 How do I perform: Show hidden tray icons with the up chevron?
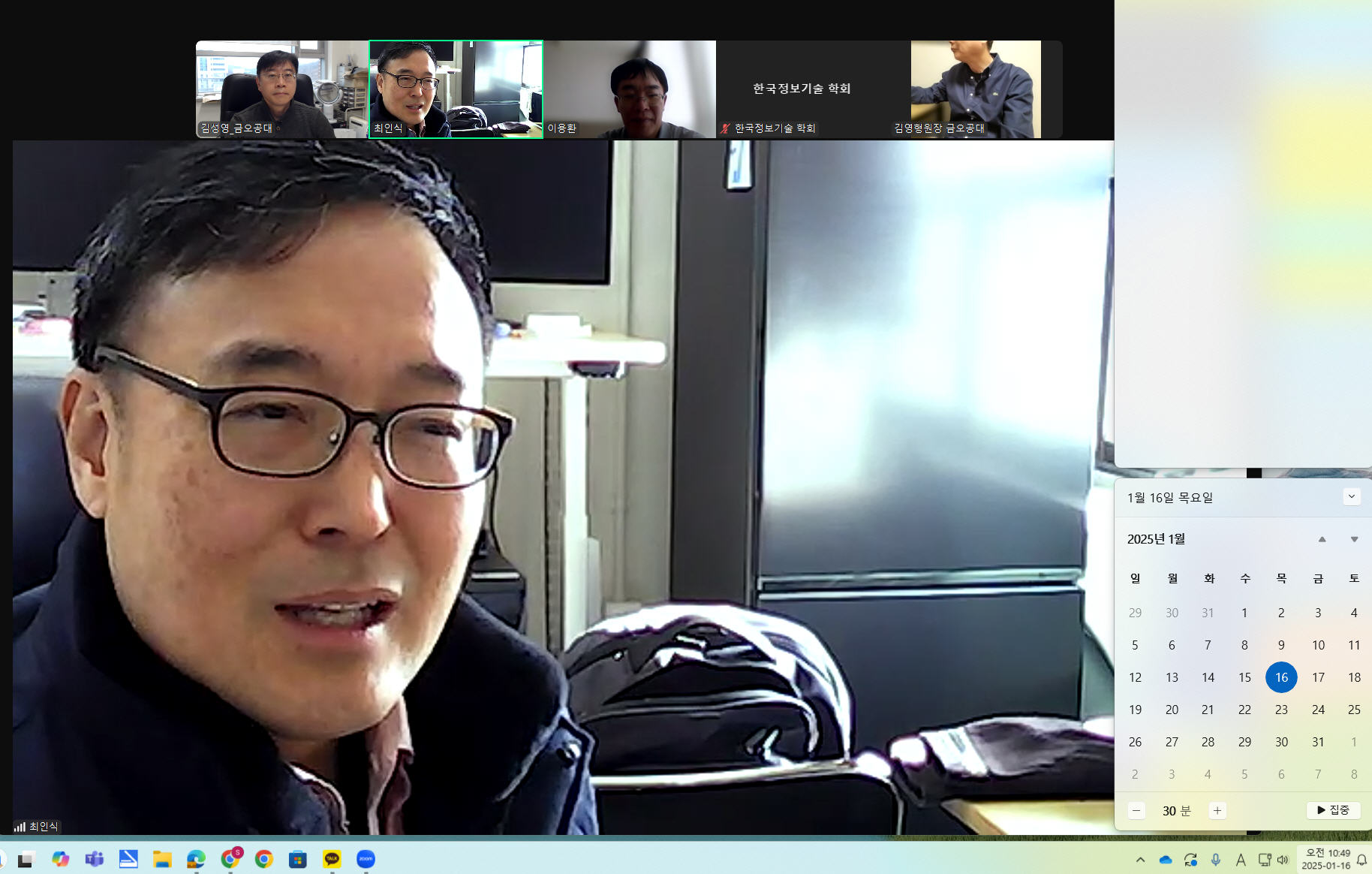coord(1140,860)
